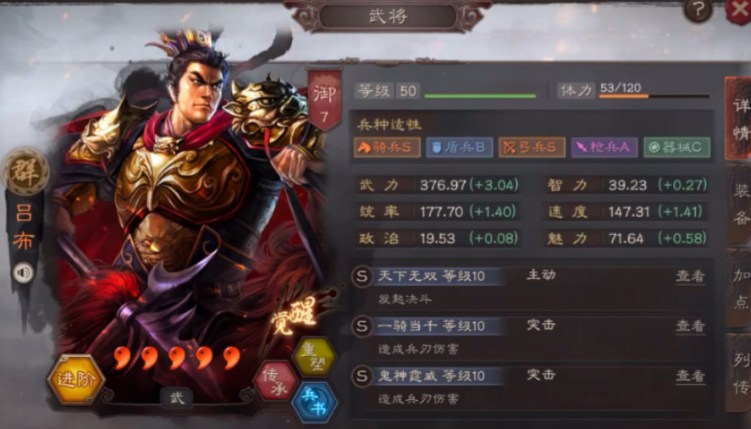The image size is (751, 429).
Task: Select the 枪兵A troop badge
Action: point(604,147)
